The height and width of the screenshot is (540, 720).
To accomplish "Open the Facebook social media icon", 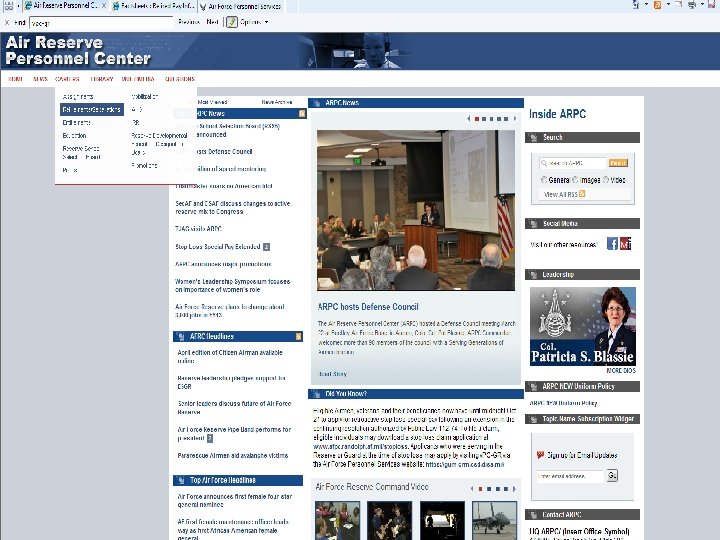I will click(x=612, y=243).
